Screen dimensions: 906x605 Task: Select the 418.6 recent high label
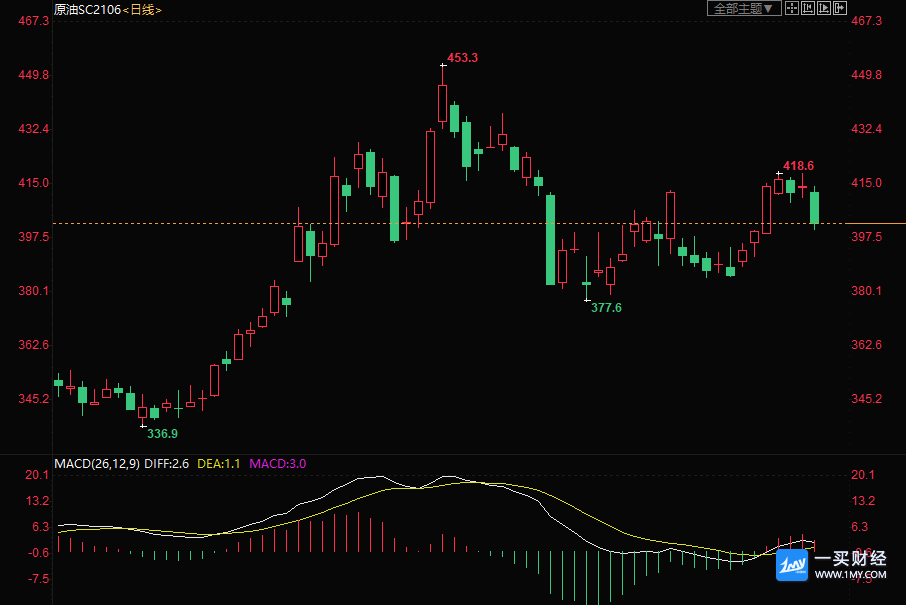tap(798, 166)
